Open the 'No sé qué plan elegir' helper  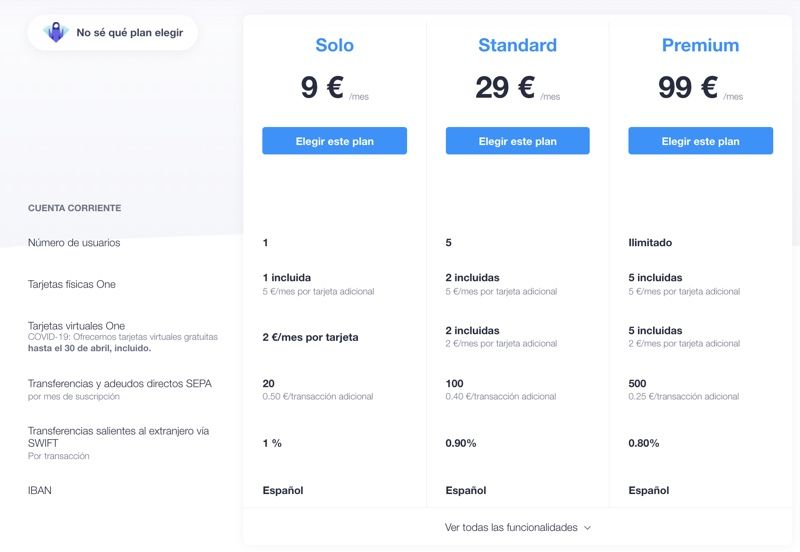point(112,33)
